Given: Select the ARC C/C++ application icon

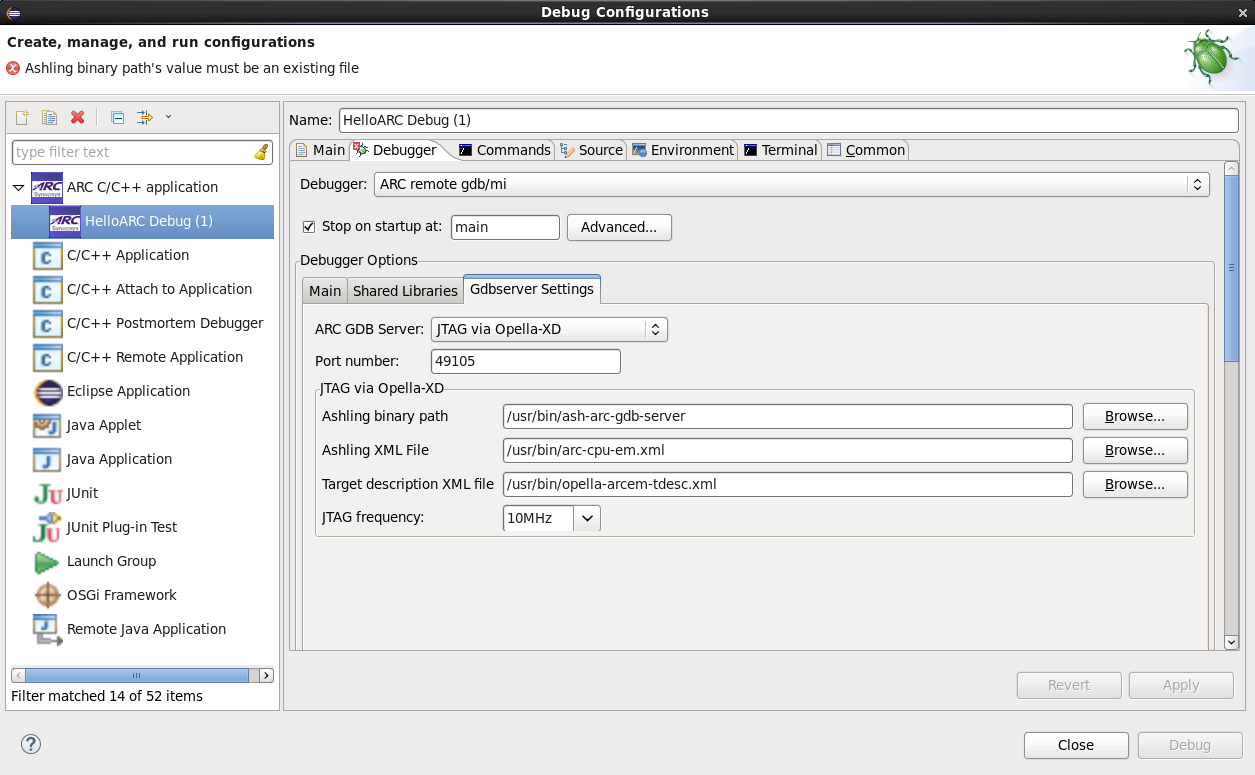Looking at the screenshot, I should coord(47,187).
